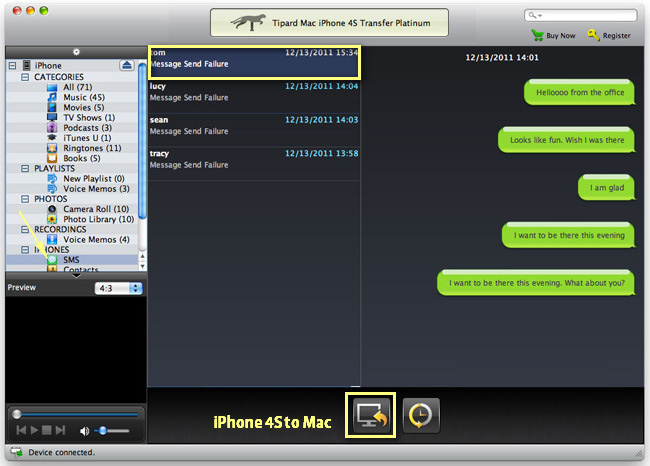650x466 pixels.
Task: Click the preview playback progress slider
Action: pyautogui.click(x=76, y=414)
